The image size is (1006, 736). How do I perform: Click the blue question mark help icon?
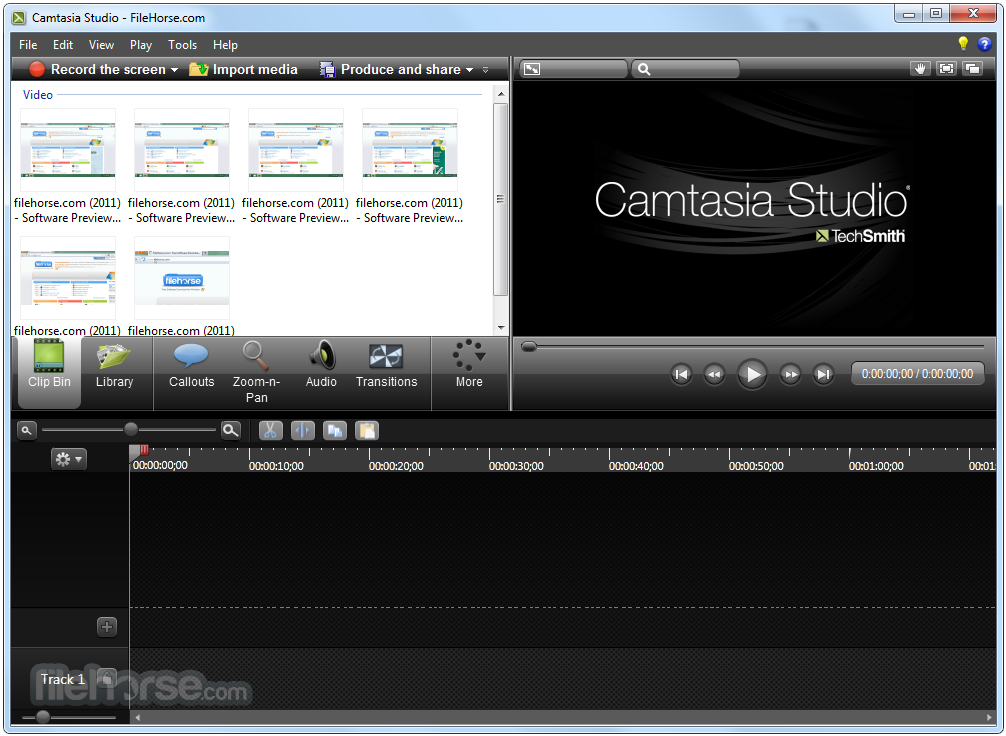click(984, 44)
